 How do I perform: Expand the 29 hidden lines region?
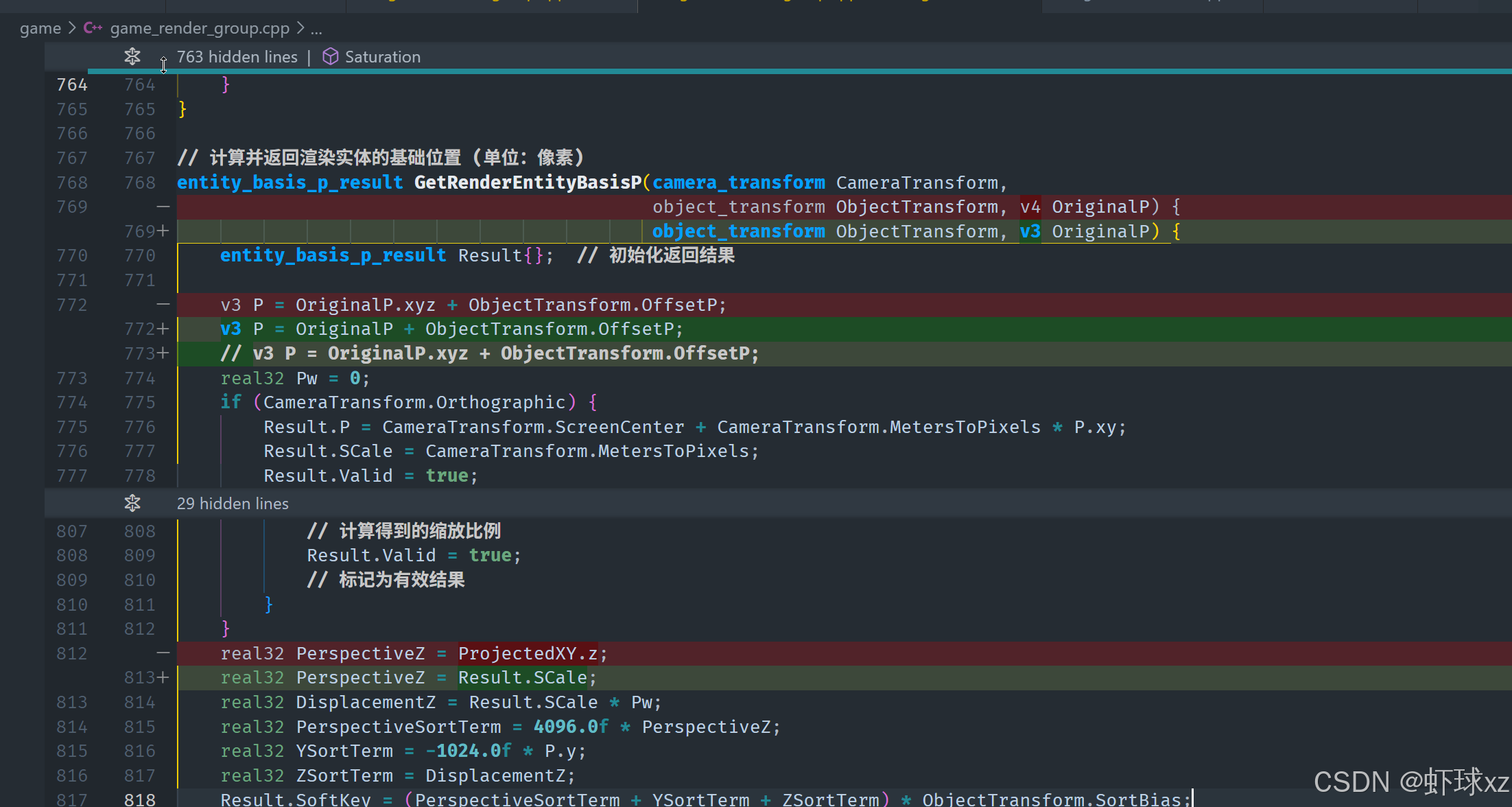(x=233, y=504)
